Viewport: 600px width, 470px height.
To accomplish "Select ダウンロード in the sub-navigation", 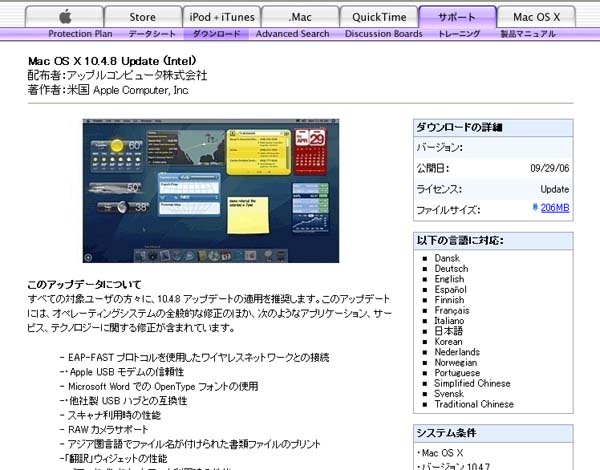I will pos(216,34).
